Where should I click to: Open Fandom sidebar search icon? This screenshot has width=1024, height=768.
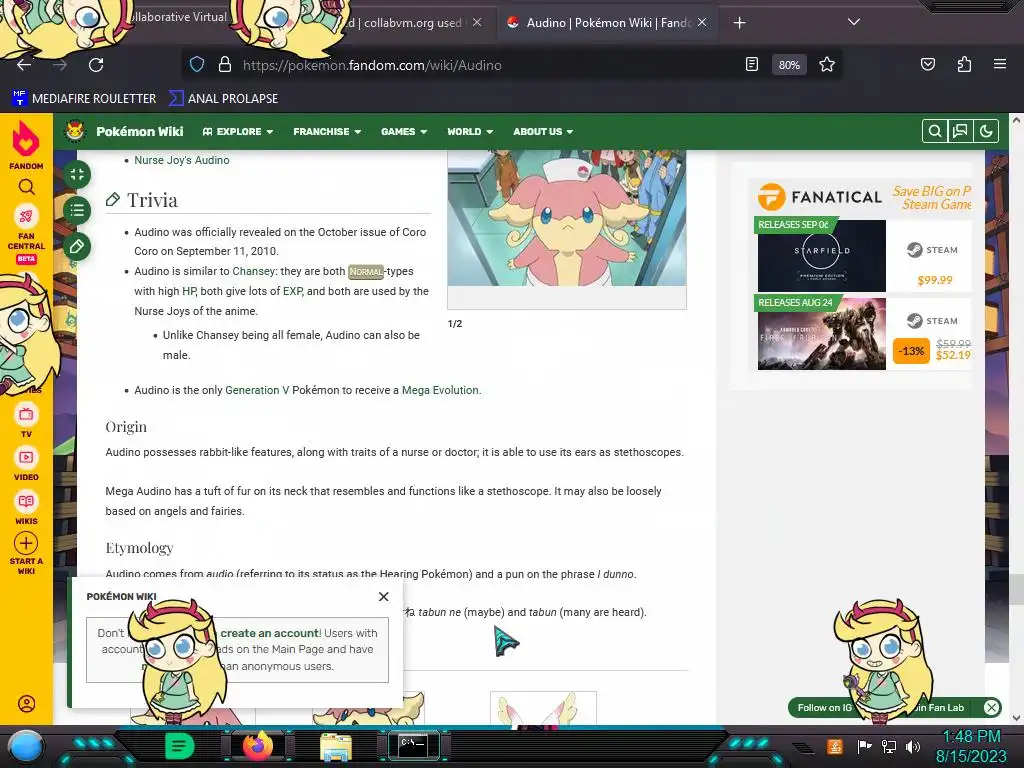coord(26,187)
